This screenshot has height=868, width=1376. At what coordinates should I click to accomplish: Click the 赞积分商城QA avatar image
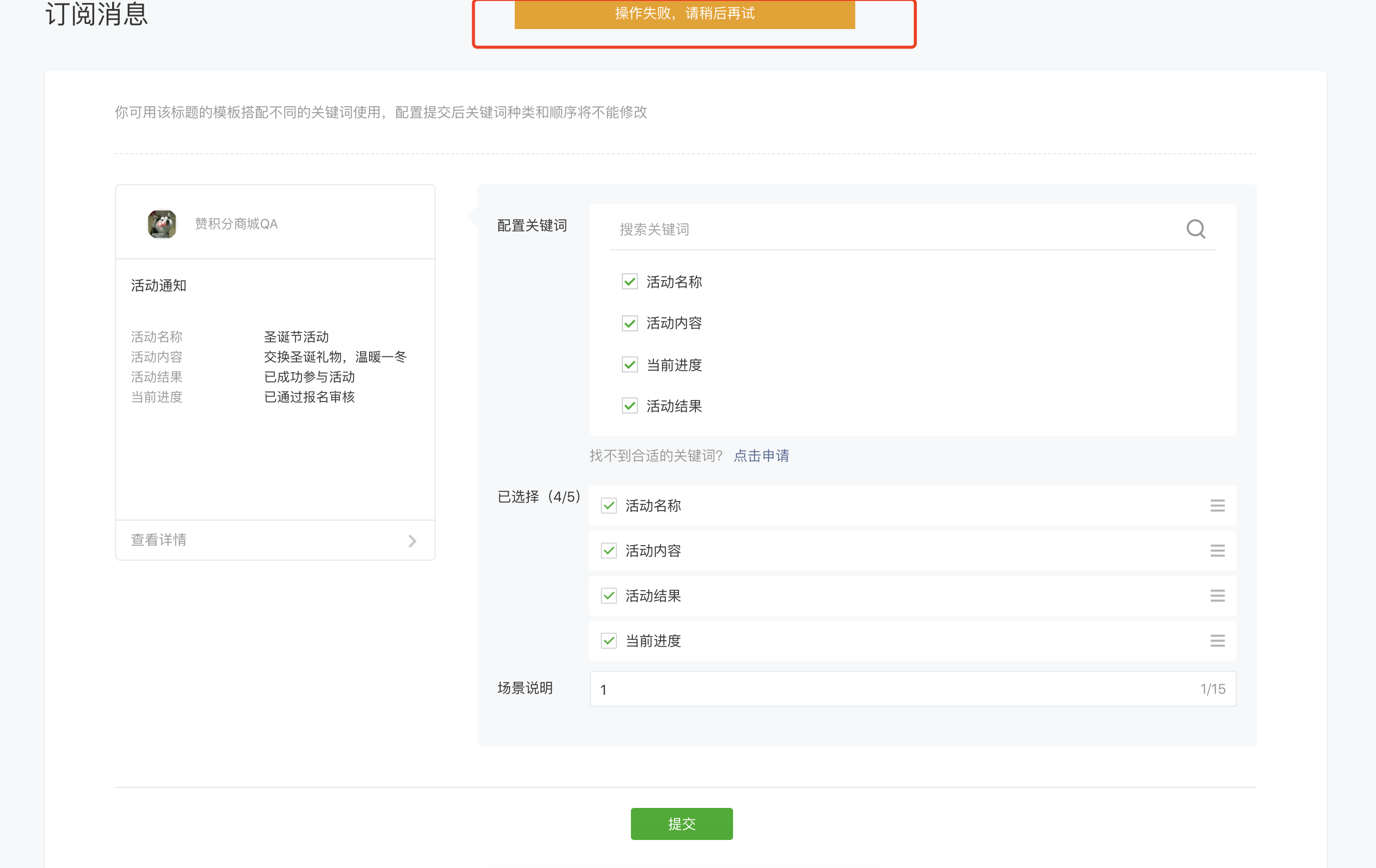[162, 223]
